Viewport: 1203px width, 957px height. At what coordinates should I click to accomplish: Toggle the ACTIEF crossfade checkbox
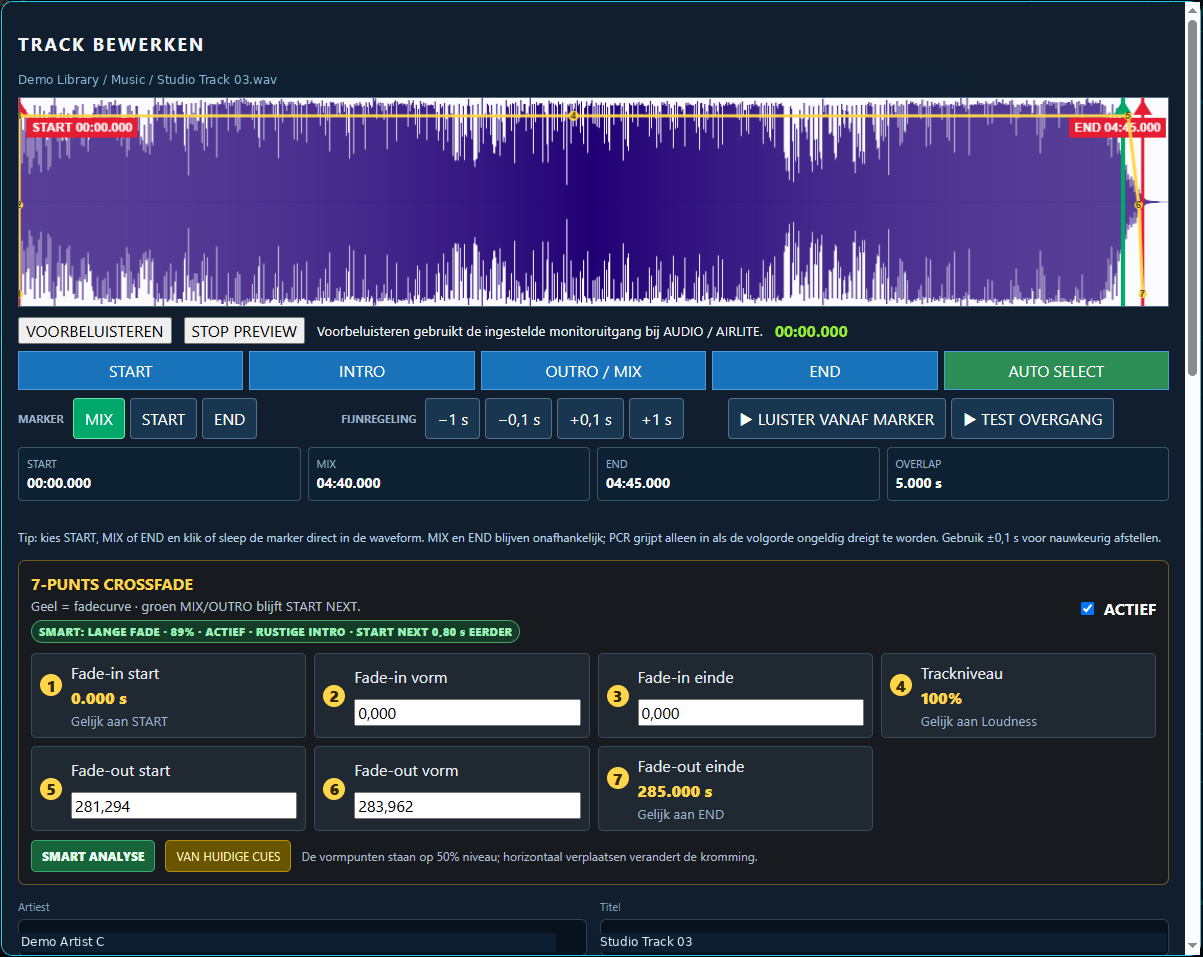[x=1088, y=609]
